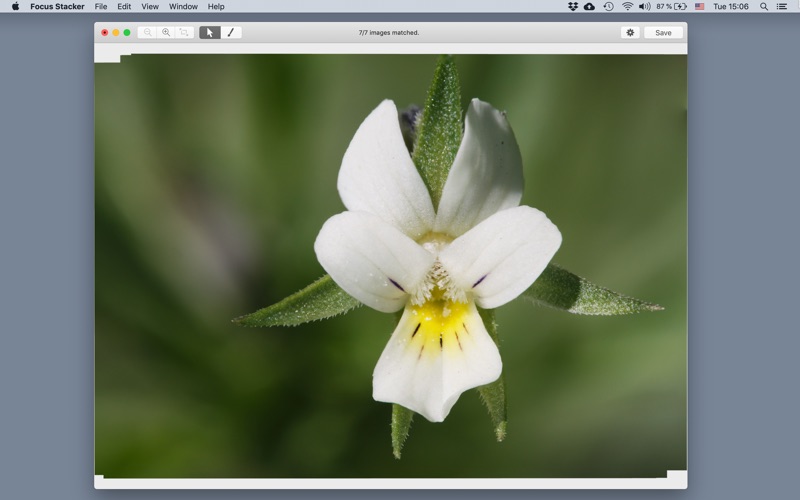Viewport: 800px width, 500px height.
Task: Click the Dropbox menu bar icon
Action: (572, 6)
